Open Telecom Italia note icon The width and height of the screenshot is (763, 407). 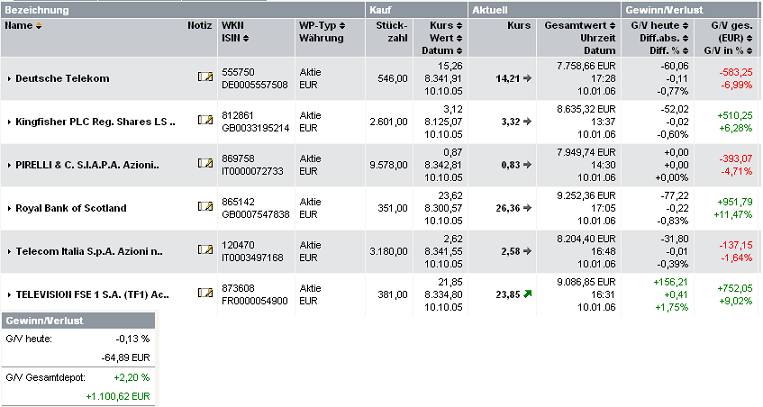coord(205,251)
